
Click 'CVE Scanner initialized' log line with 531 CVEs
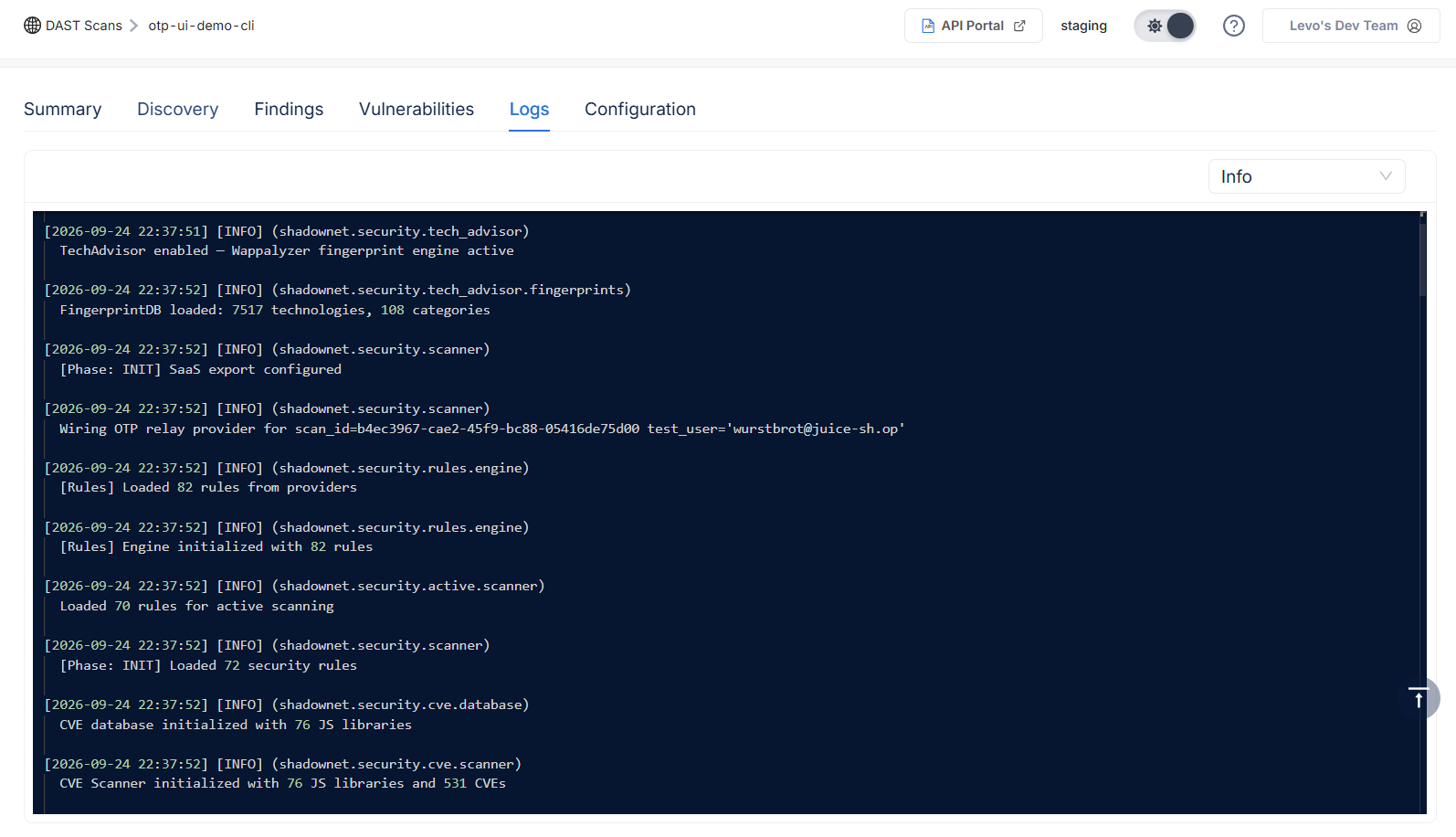click(283, 784)
